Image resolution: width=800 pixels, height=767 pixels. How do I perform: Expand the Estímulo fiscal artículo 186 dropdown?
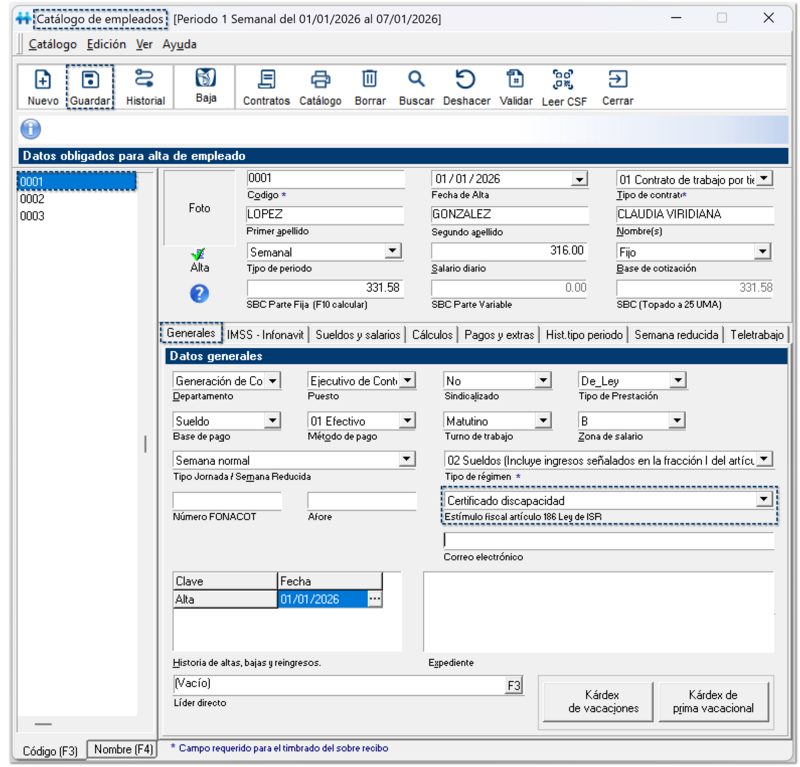point(764,499)
